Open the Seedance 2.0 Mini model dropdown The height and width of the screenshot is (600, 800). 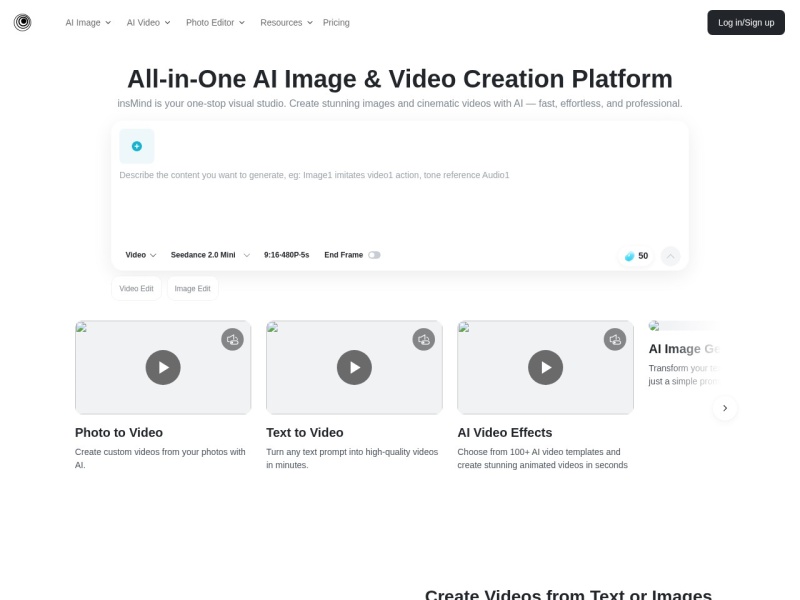[x=210, y=255]
